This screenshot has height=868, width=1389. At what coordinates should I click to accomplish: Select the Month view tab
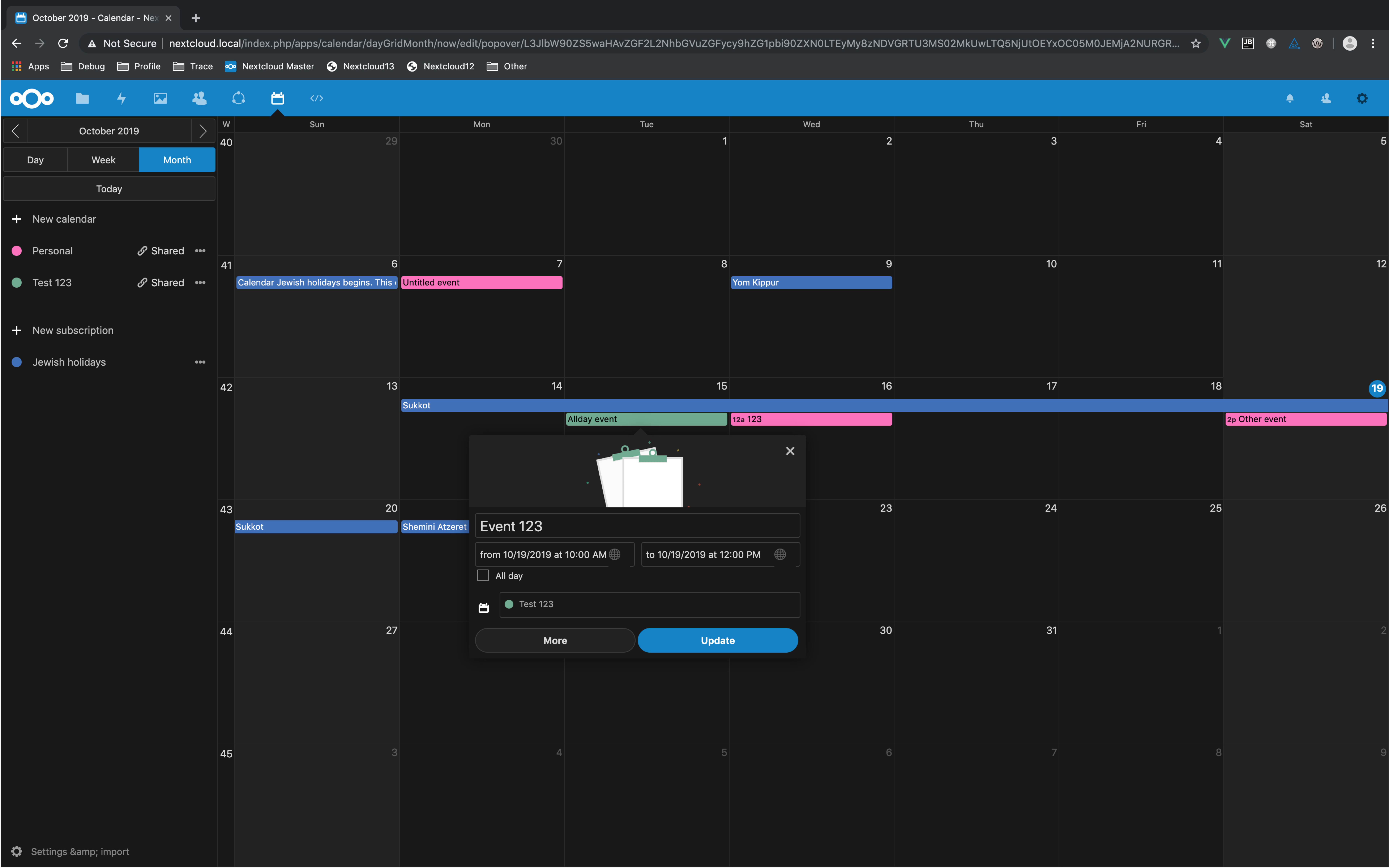tap(177, 160)
